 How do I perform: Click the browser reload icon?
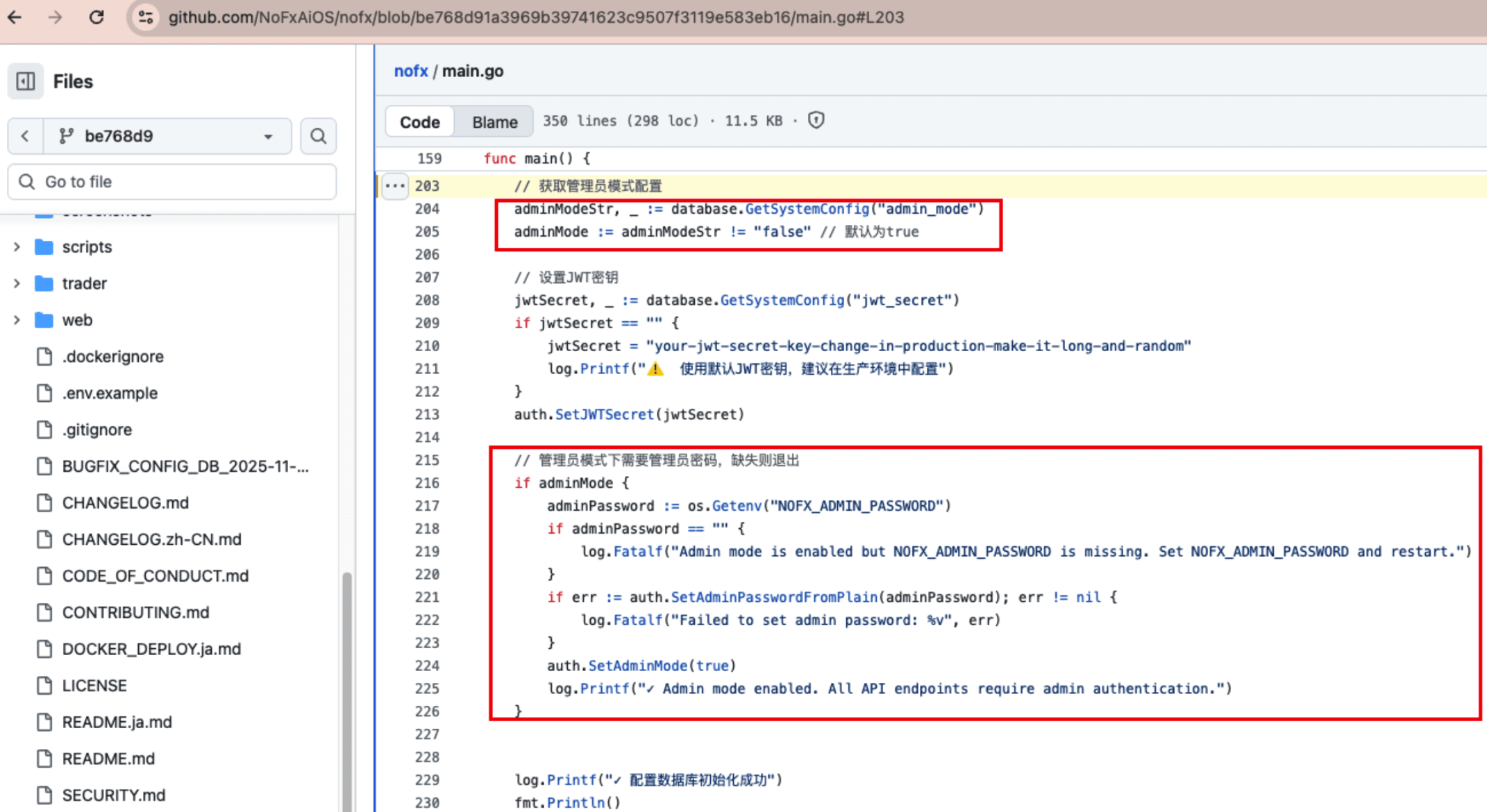[x=96, y=17]
